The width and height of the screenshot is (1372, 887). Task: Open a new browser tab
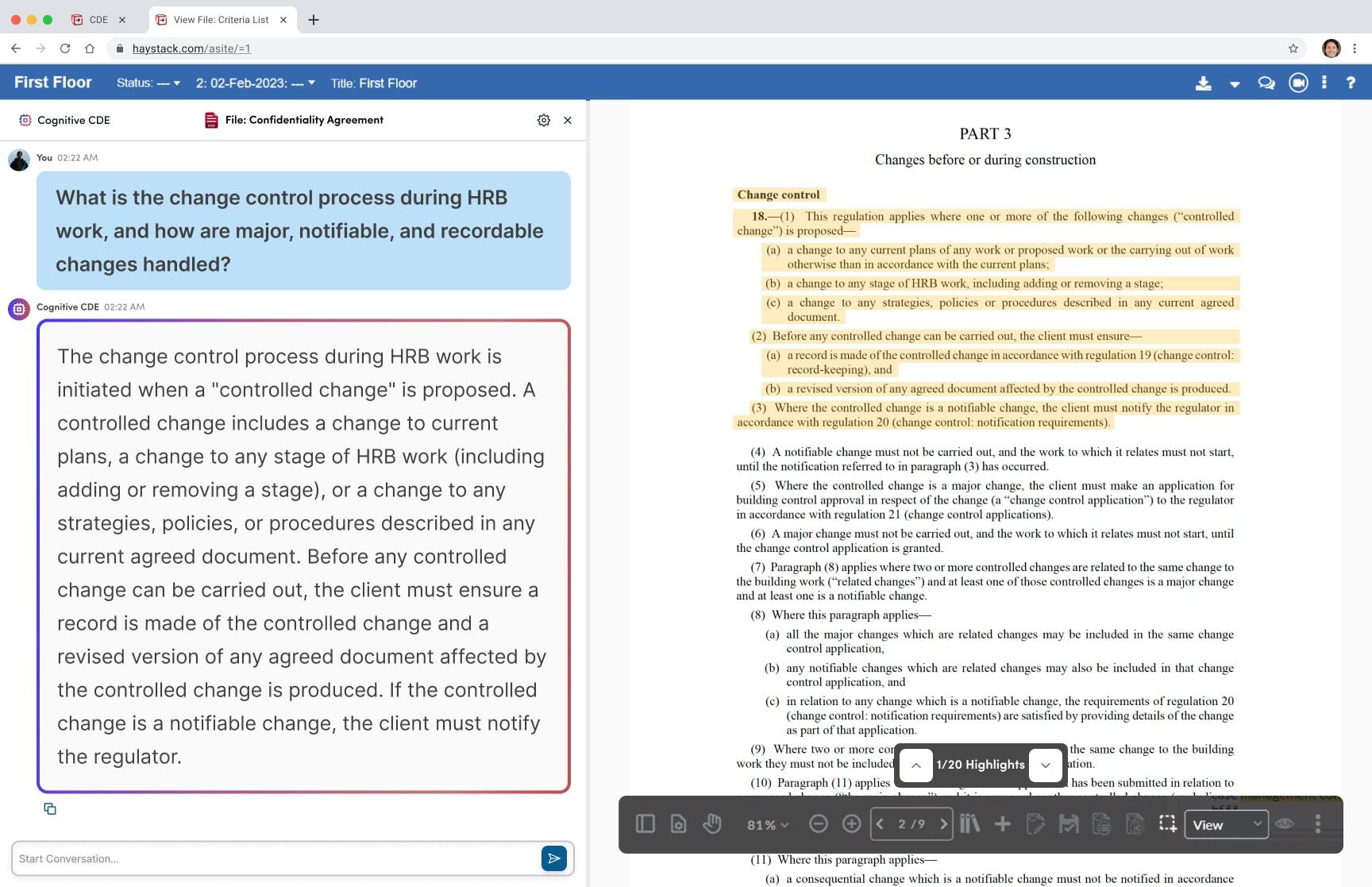tap(314, 20)
